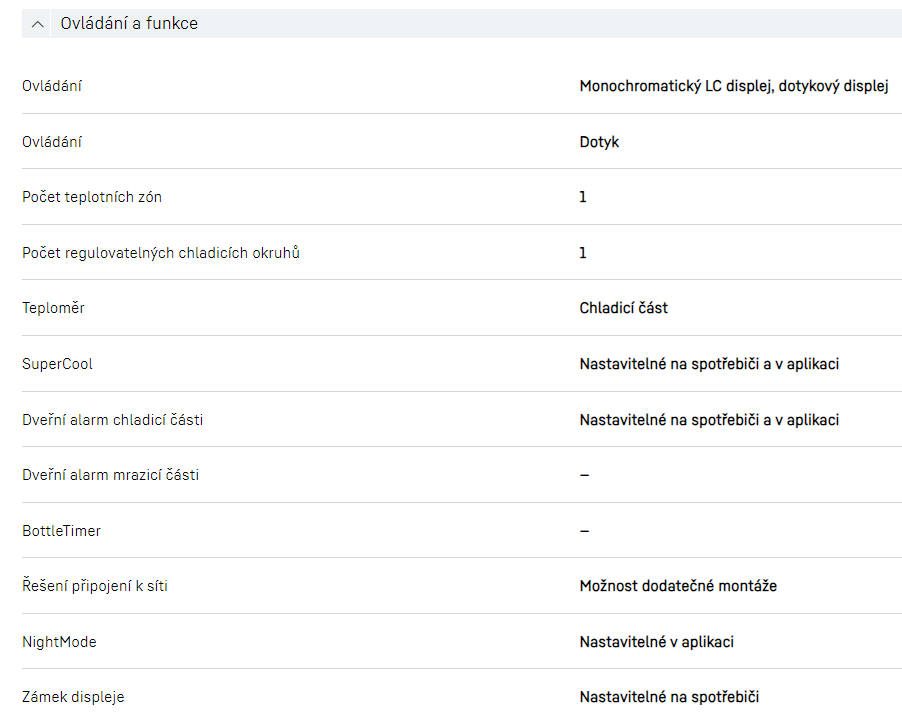Click the Ovládání a funkce section heading
902x717 pixels.
point(129,24)
